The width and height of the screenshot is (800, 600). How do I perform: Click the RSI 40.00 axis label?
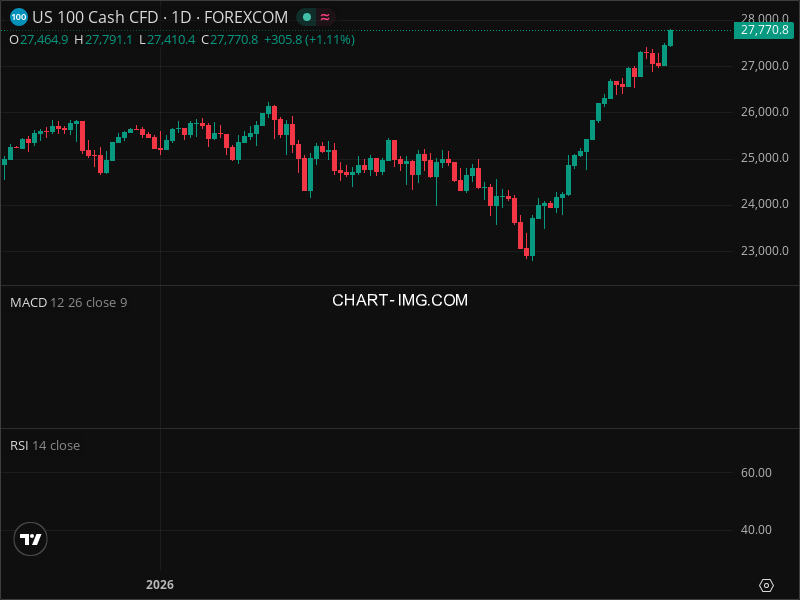(756, 530)
